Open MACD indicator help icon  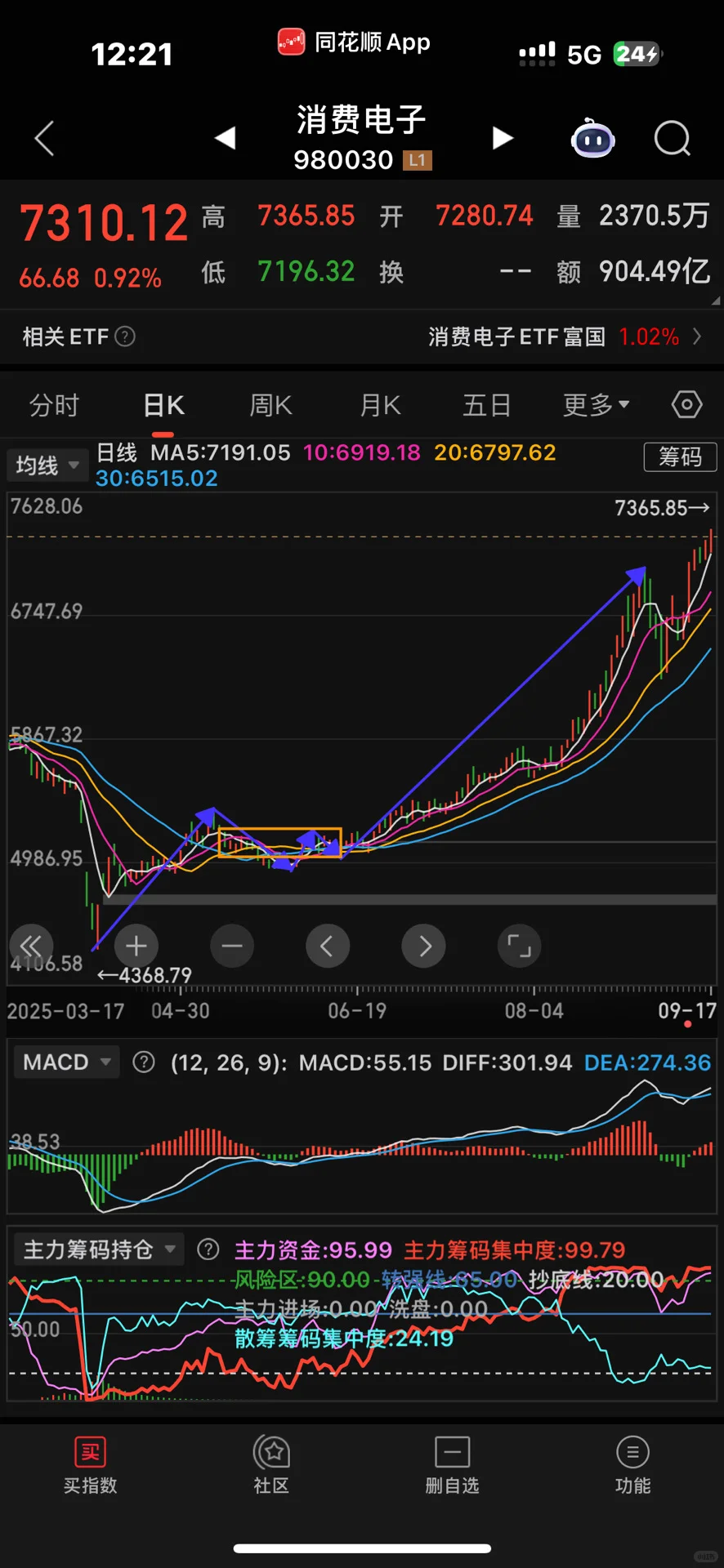click(x=144, y=1062)
